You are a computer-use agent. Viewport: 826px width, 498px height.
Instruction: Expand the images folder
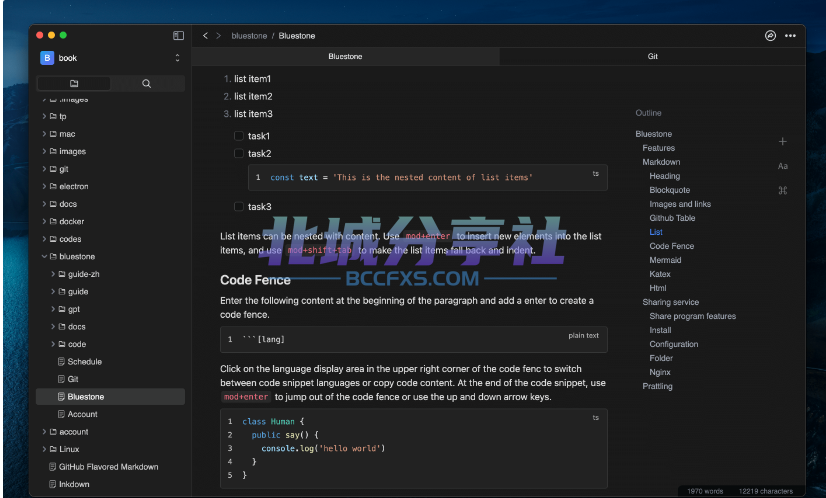pos(44,151)
